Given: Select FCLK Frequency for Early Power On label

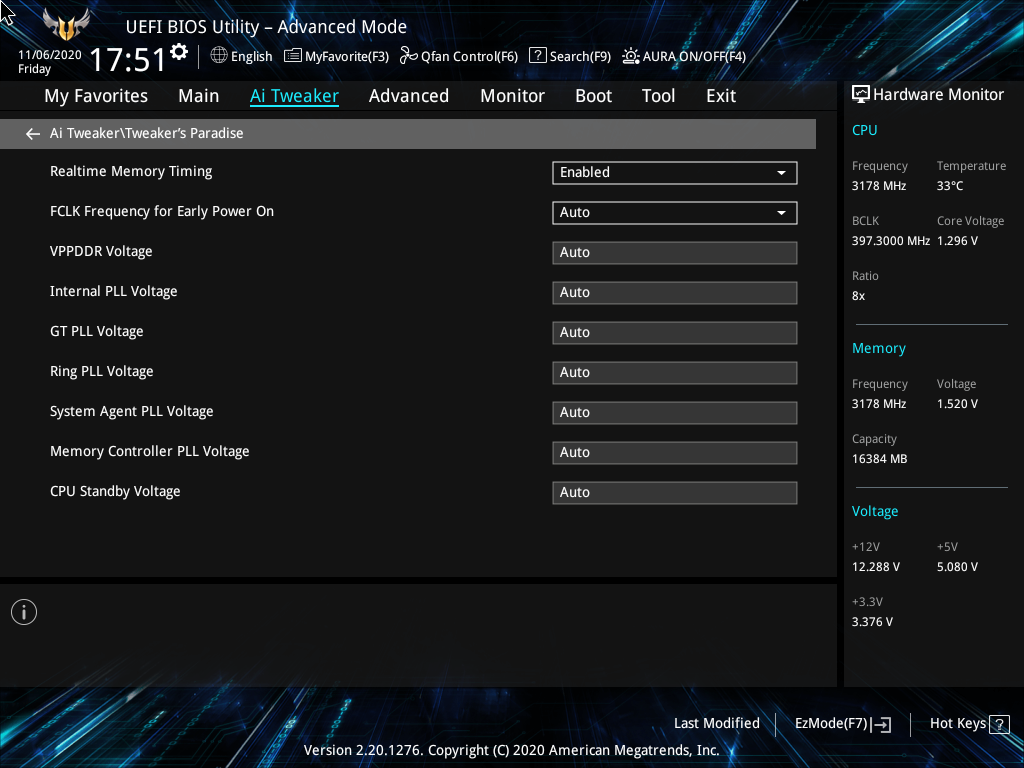Looking at the screenshot, I should (162, 212).
